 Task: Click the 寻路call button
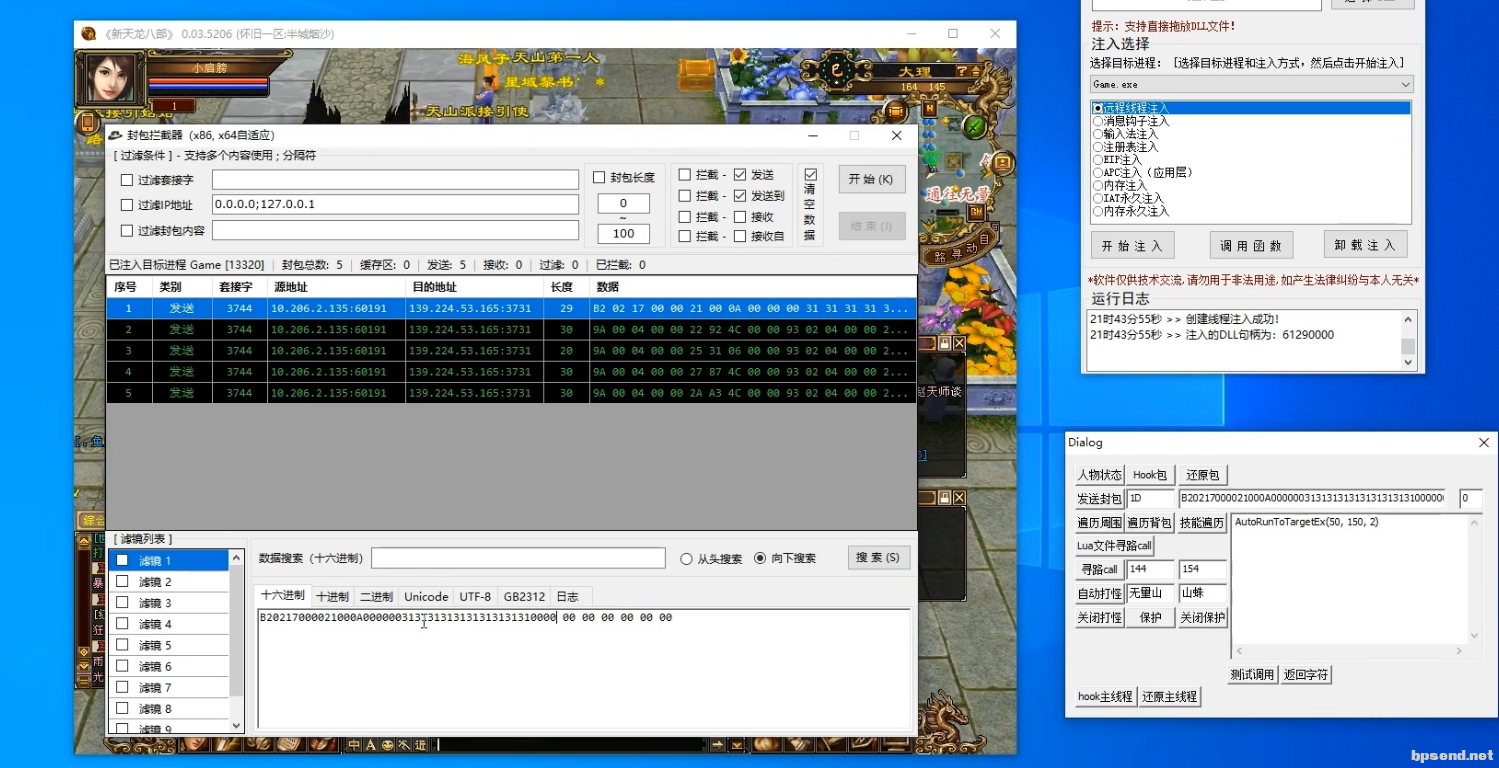(x=1100, y=569)
